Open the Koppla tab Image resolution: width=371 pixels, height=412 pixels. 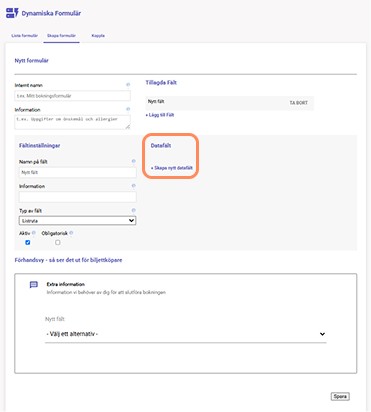[x=98, y=36]
